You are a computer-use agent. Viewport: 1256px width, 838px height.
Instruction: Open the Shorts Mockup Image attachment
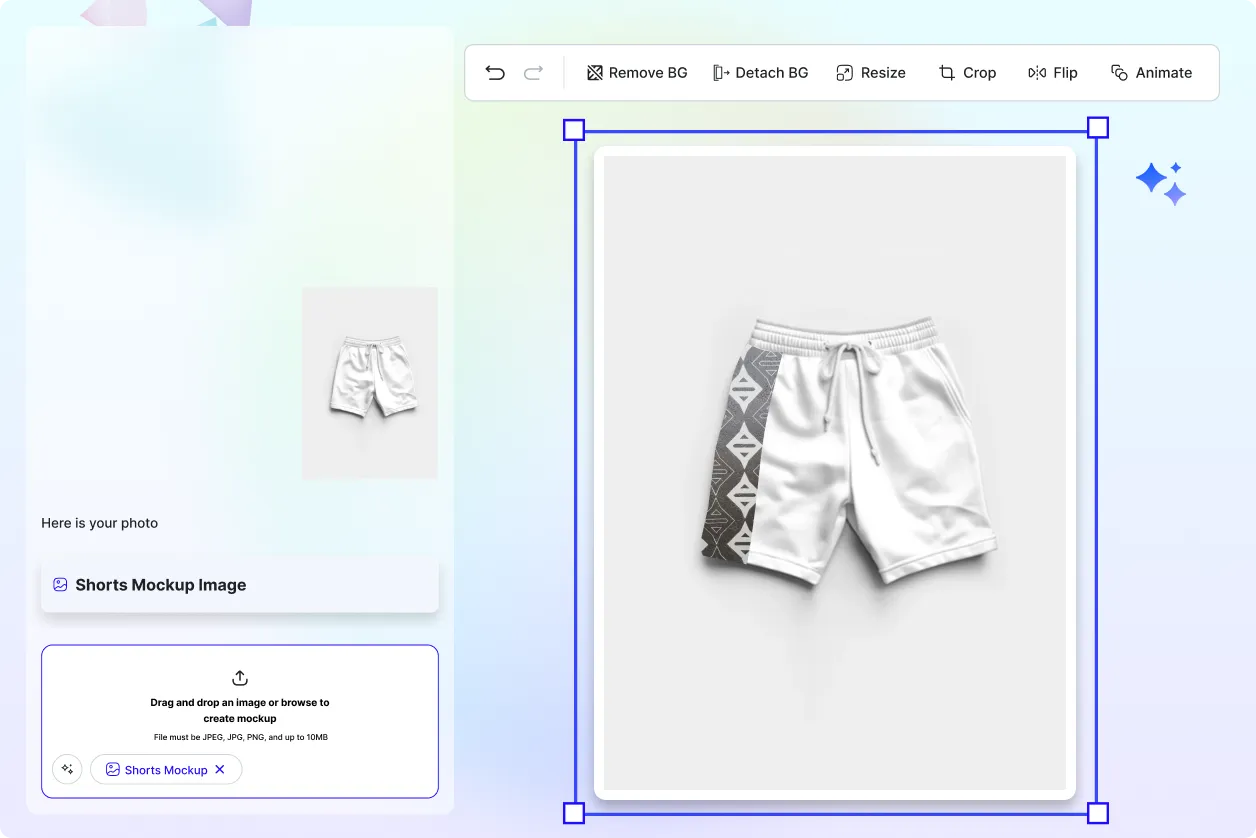239,584
